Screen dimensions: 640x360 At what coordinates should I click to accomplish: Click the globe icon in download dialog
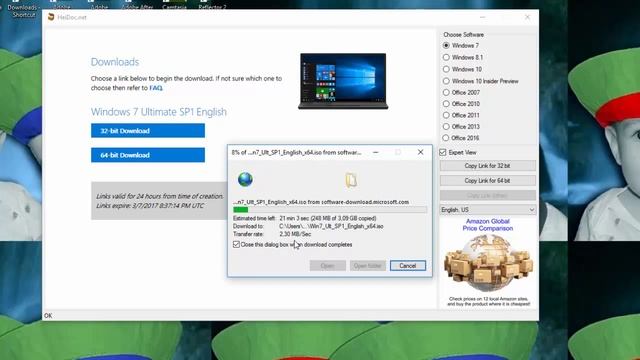245,179
